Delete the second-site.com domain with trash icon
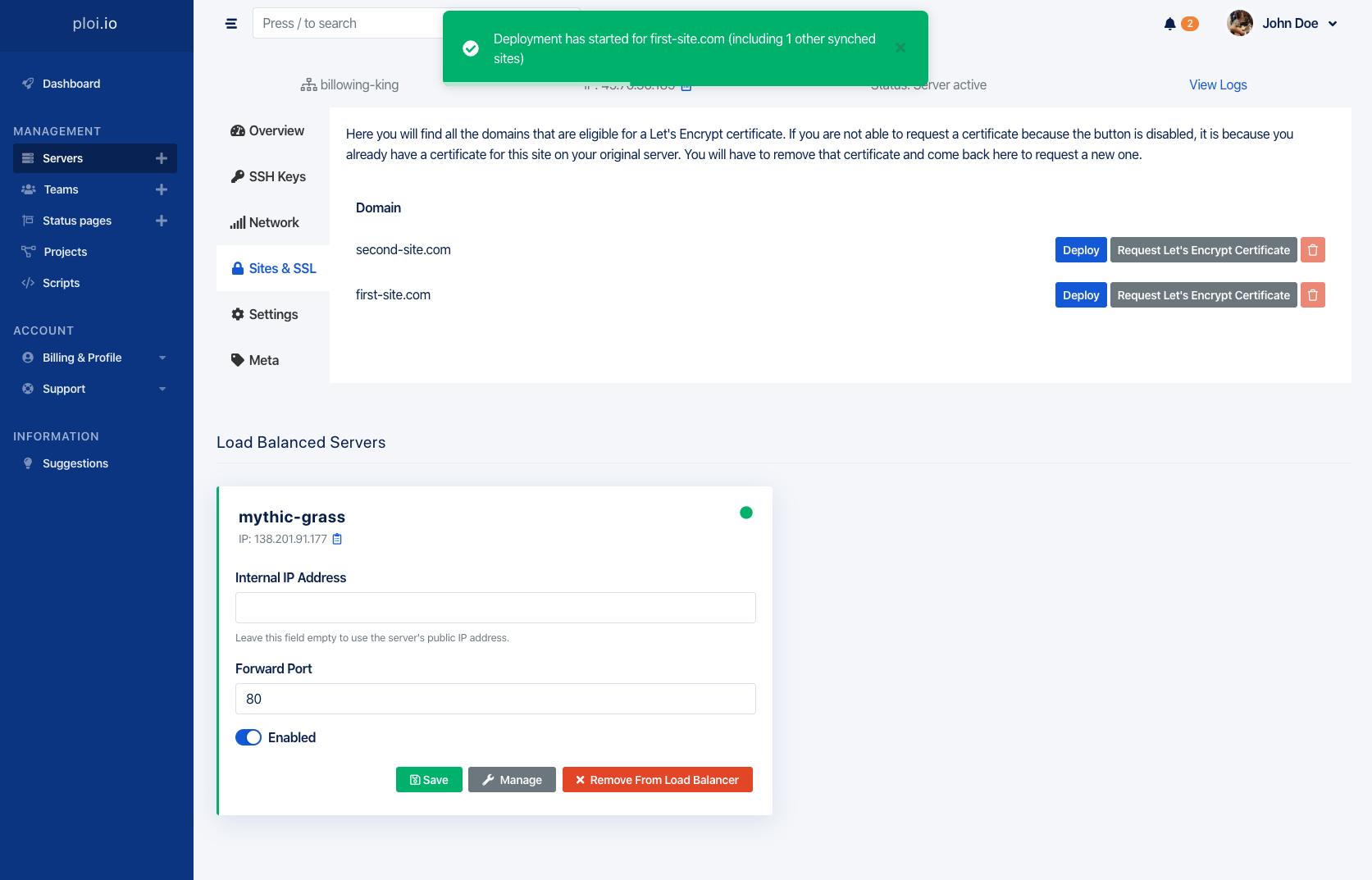The image size is (1372, 880). point(1313,250)
